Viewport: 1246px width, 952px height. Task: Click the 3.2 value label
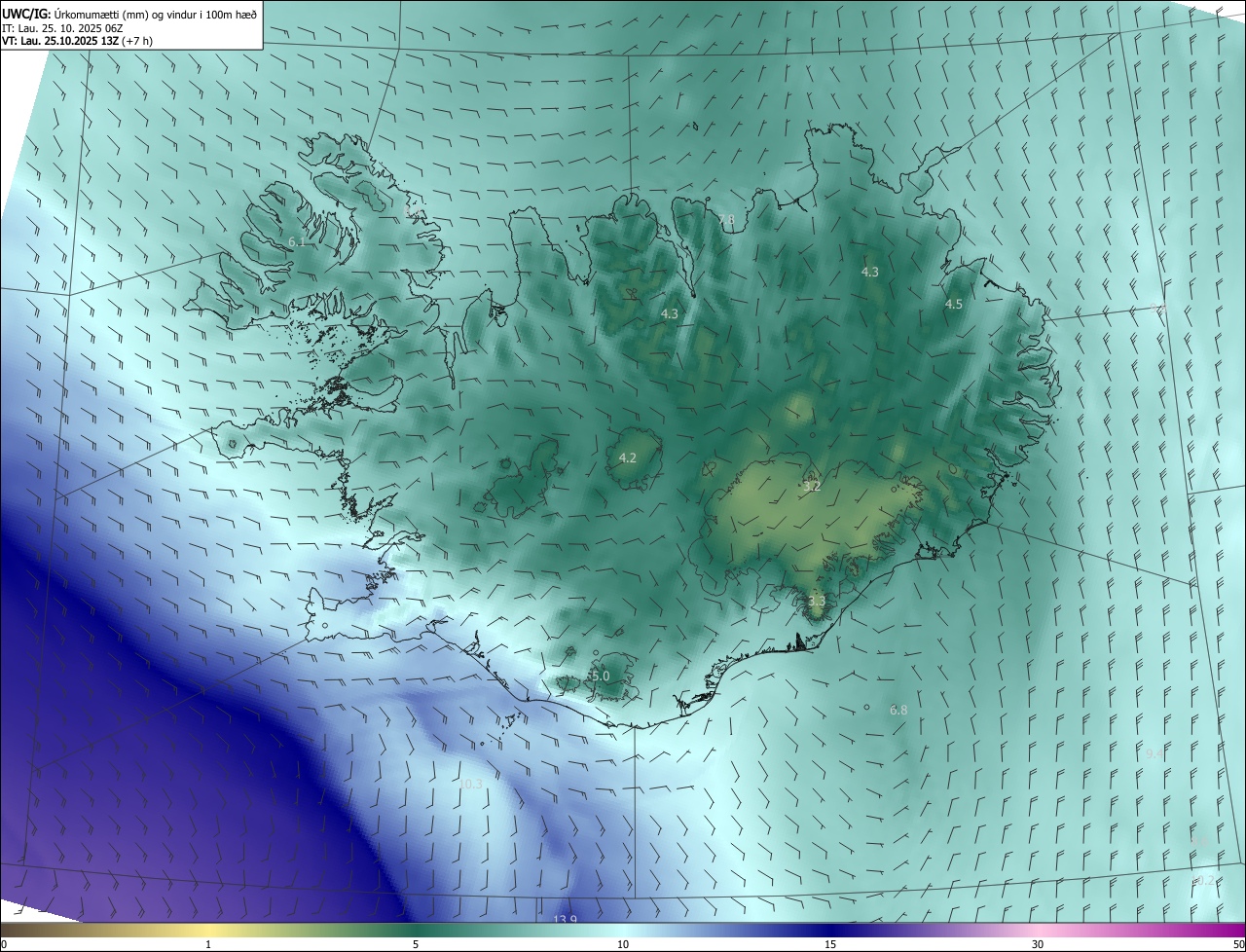point(812,486)
